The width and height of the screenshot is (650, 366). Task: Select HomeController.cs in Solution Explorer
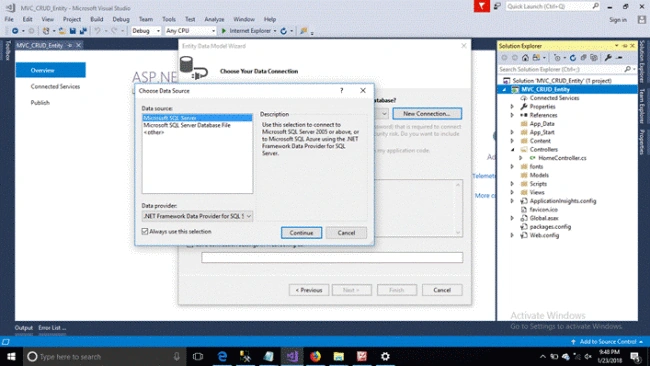click(x=562, y=158)
